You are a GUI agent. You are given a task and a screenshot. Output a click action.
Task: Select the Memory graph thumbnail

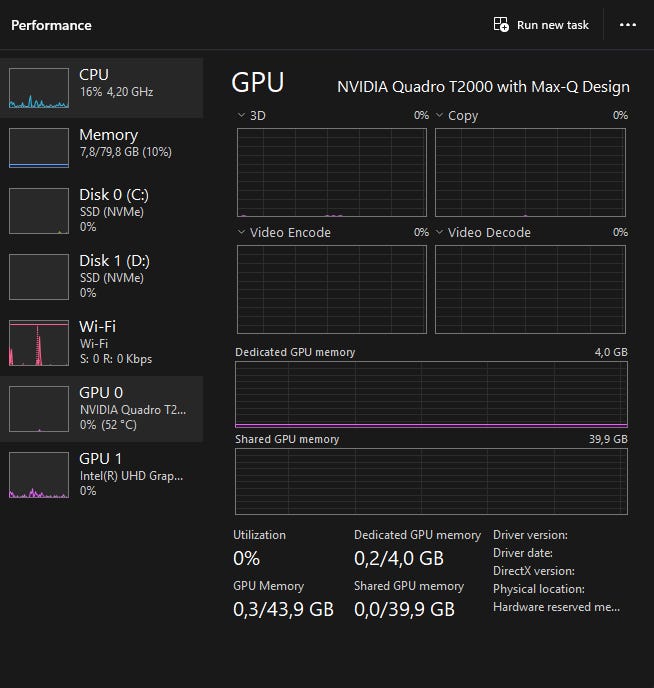point(38,148)
